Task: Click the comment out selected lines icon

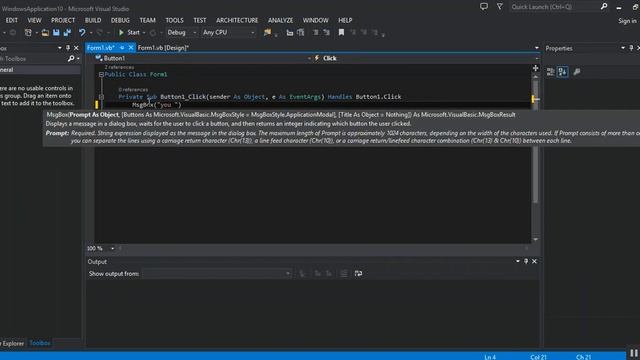Action: [x=316, y=32]
